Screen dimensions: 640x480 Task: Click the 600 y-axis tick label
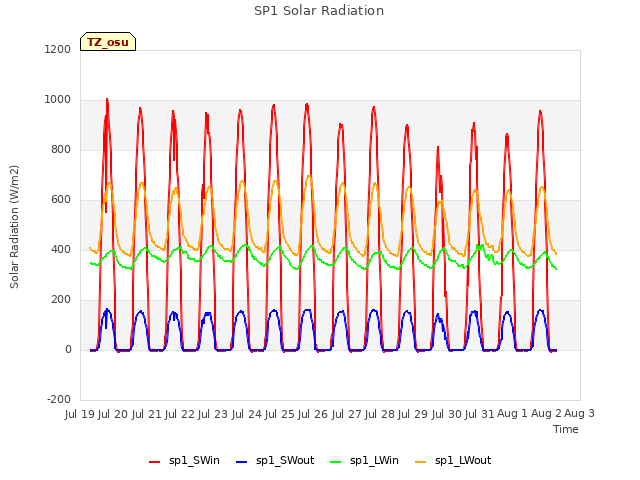point(61,199)
